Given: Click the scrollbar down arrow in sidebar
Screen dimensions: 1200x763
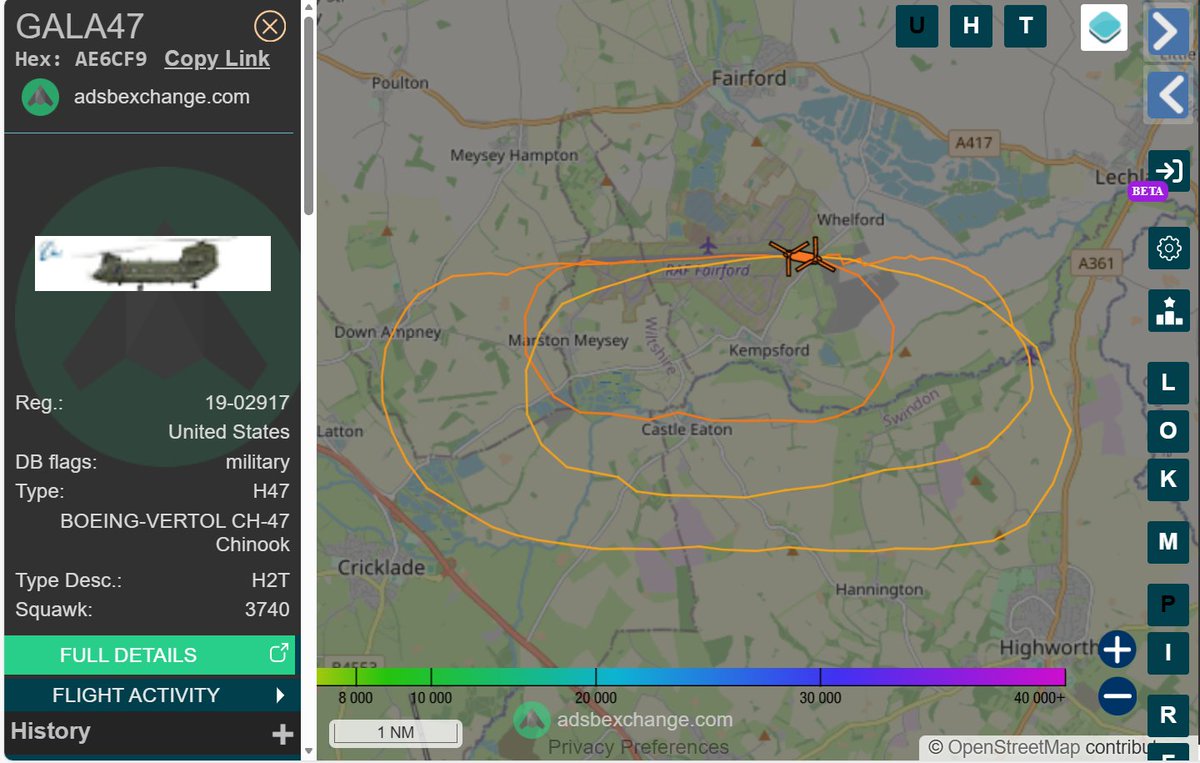Looking at the screenshot, I should pyautogui.click(x=308, y=750).
